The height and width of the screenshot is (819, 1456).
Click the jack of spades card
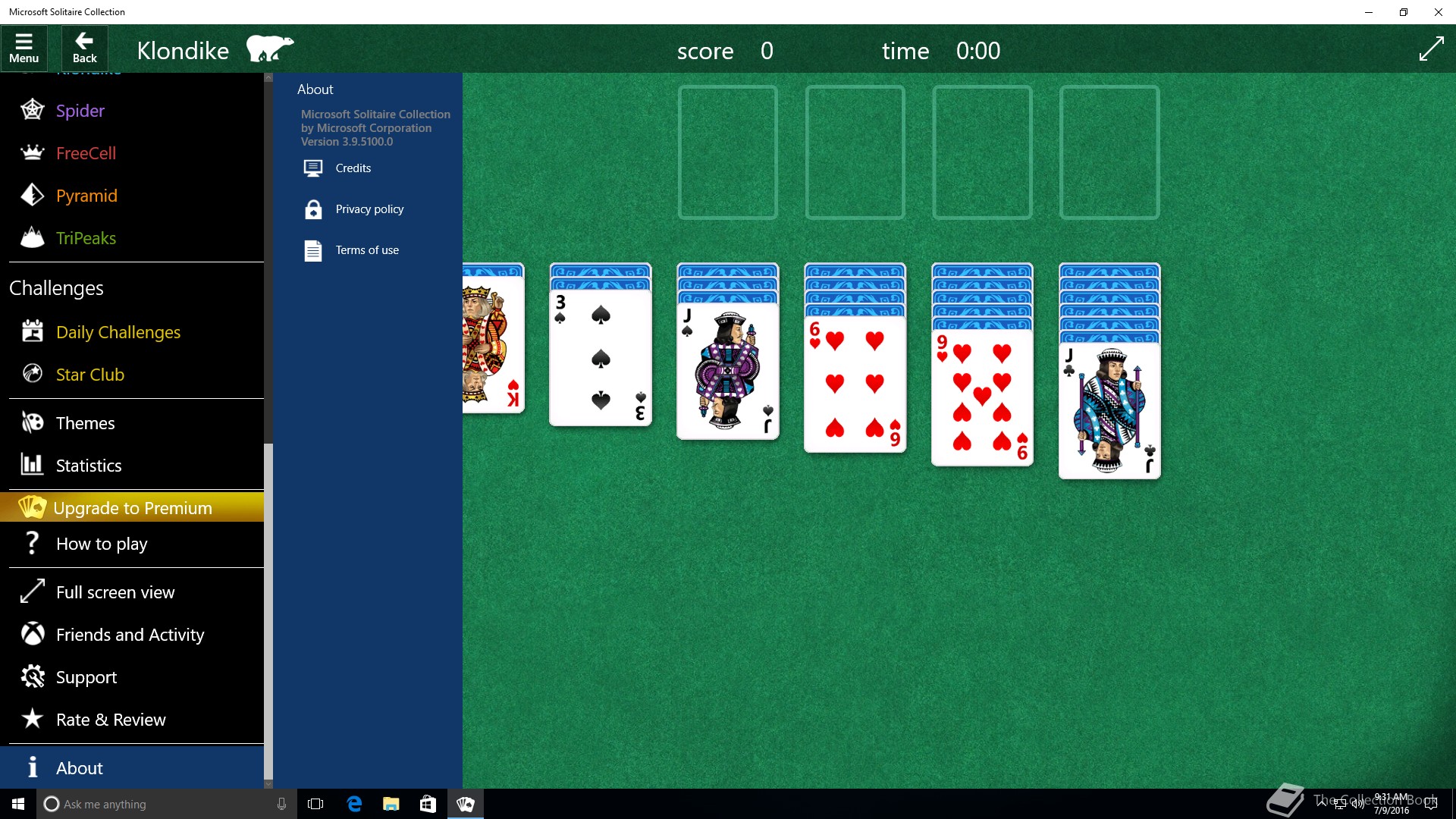pyautogui.click(x=727, y=372)
